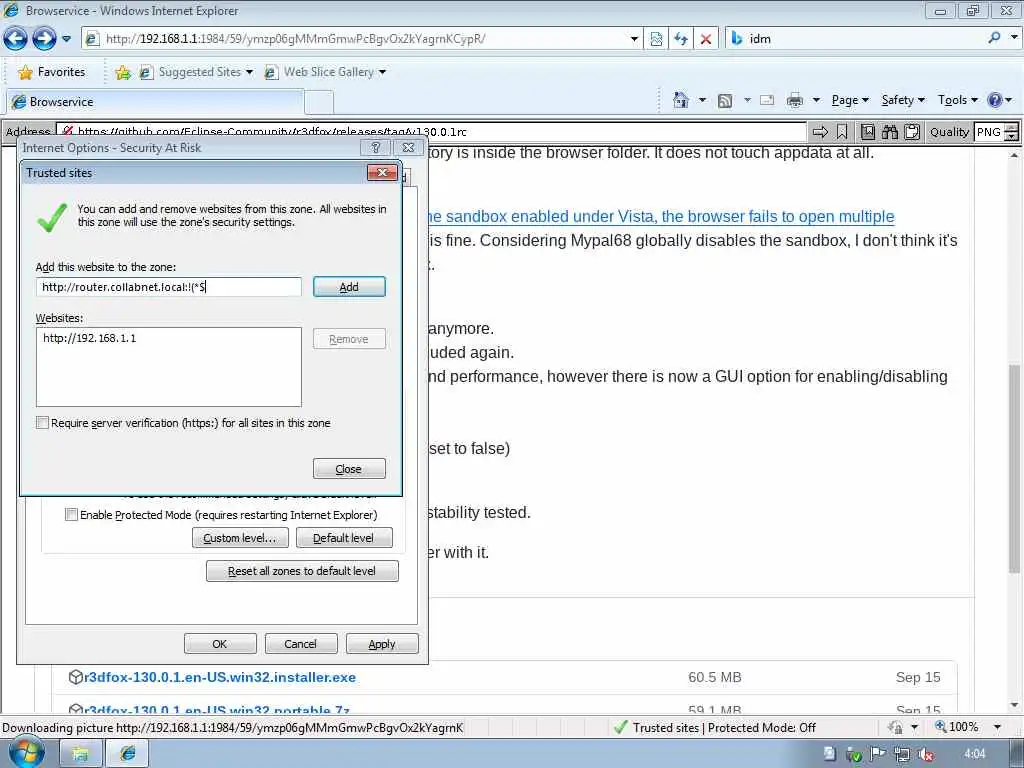The height and width of the screenshot is (768, 1024).
Task: Toggle Require server verification checkbox
Action: [42, 423]
